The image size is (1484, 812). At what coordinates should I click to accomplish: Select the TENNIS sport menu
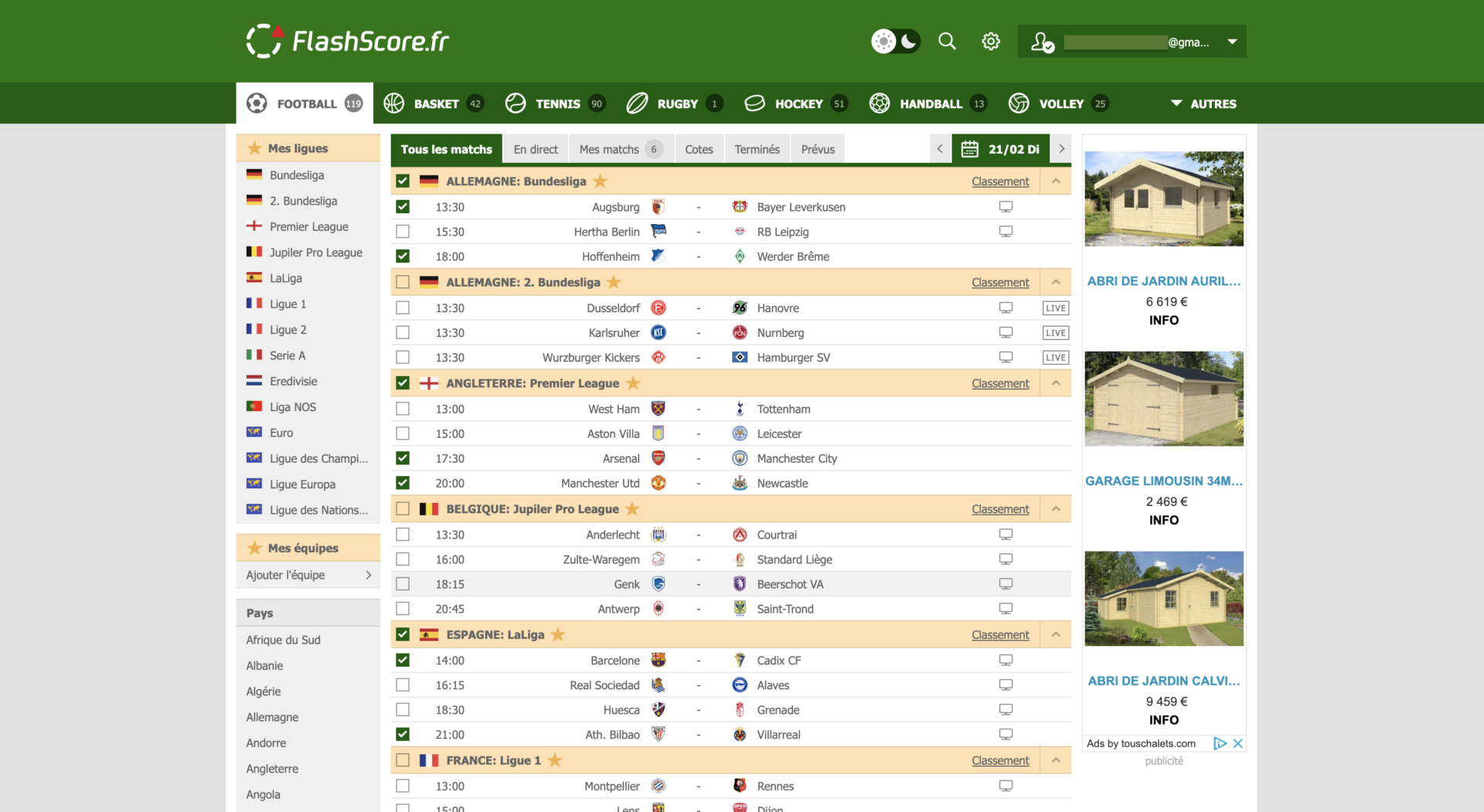tap(555, 104)
